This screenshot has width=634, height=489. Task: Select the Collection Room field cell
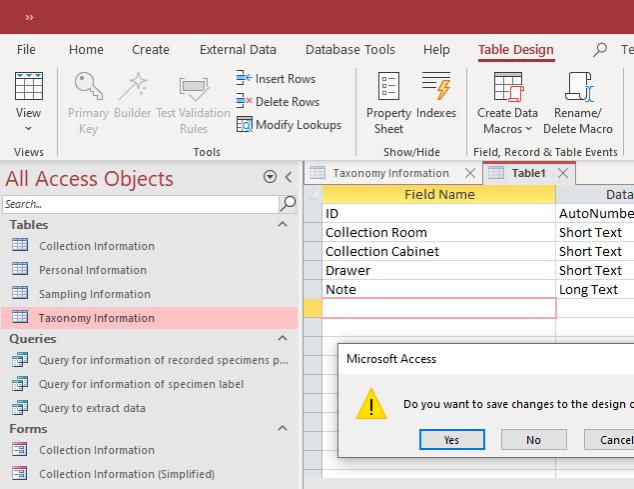tap(439, 232)
